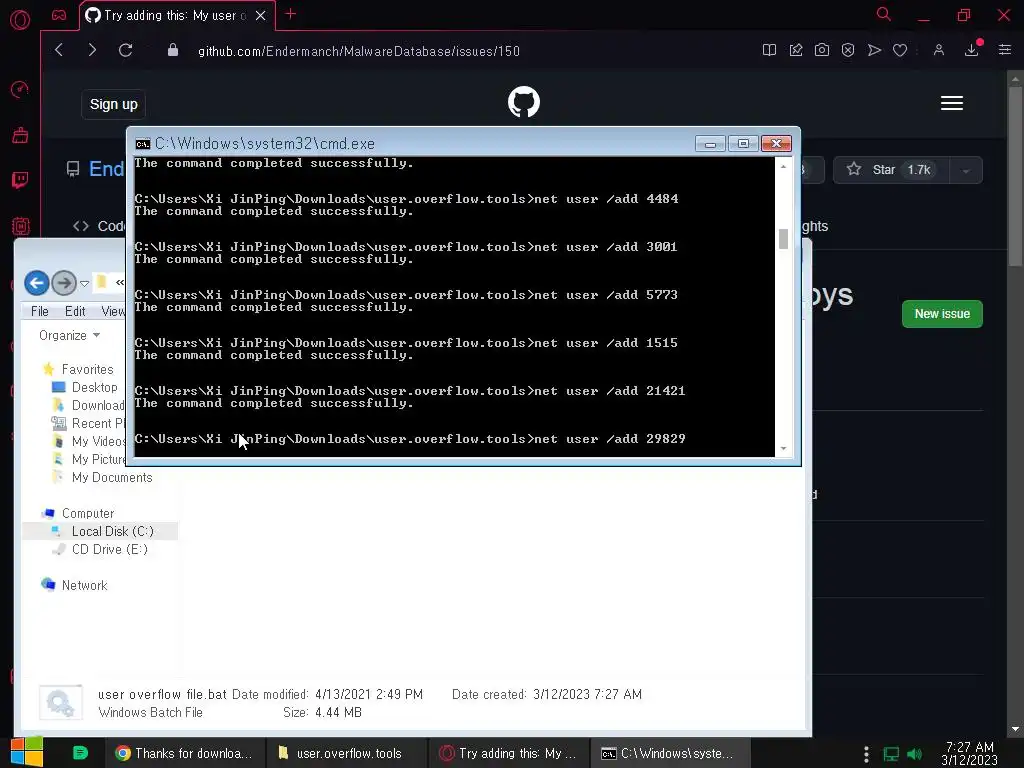Open the Easy setup sliders icon

coord(1005,50)
